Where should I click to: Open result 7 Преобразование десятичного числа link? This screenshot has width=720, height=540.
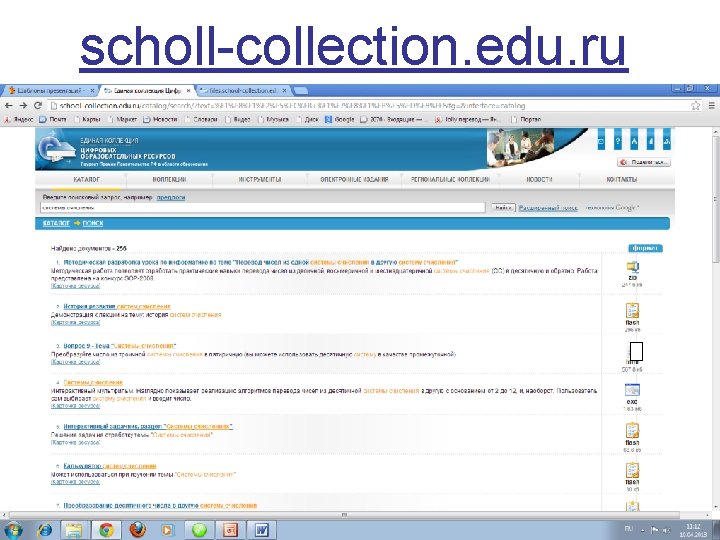pos(160,506)
